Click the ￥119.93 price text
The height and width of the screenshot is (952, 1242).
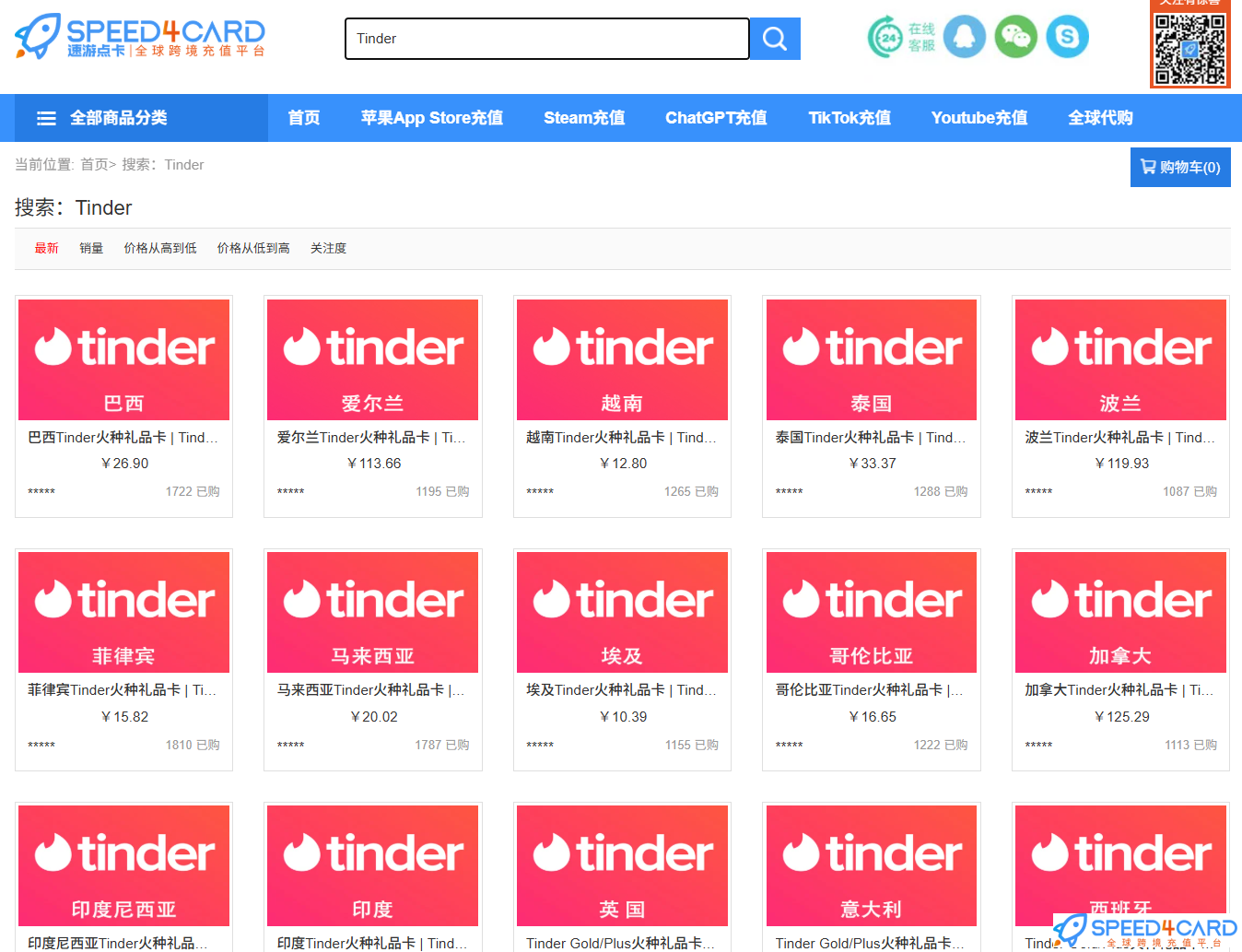tap(1121, 464)
